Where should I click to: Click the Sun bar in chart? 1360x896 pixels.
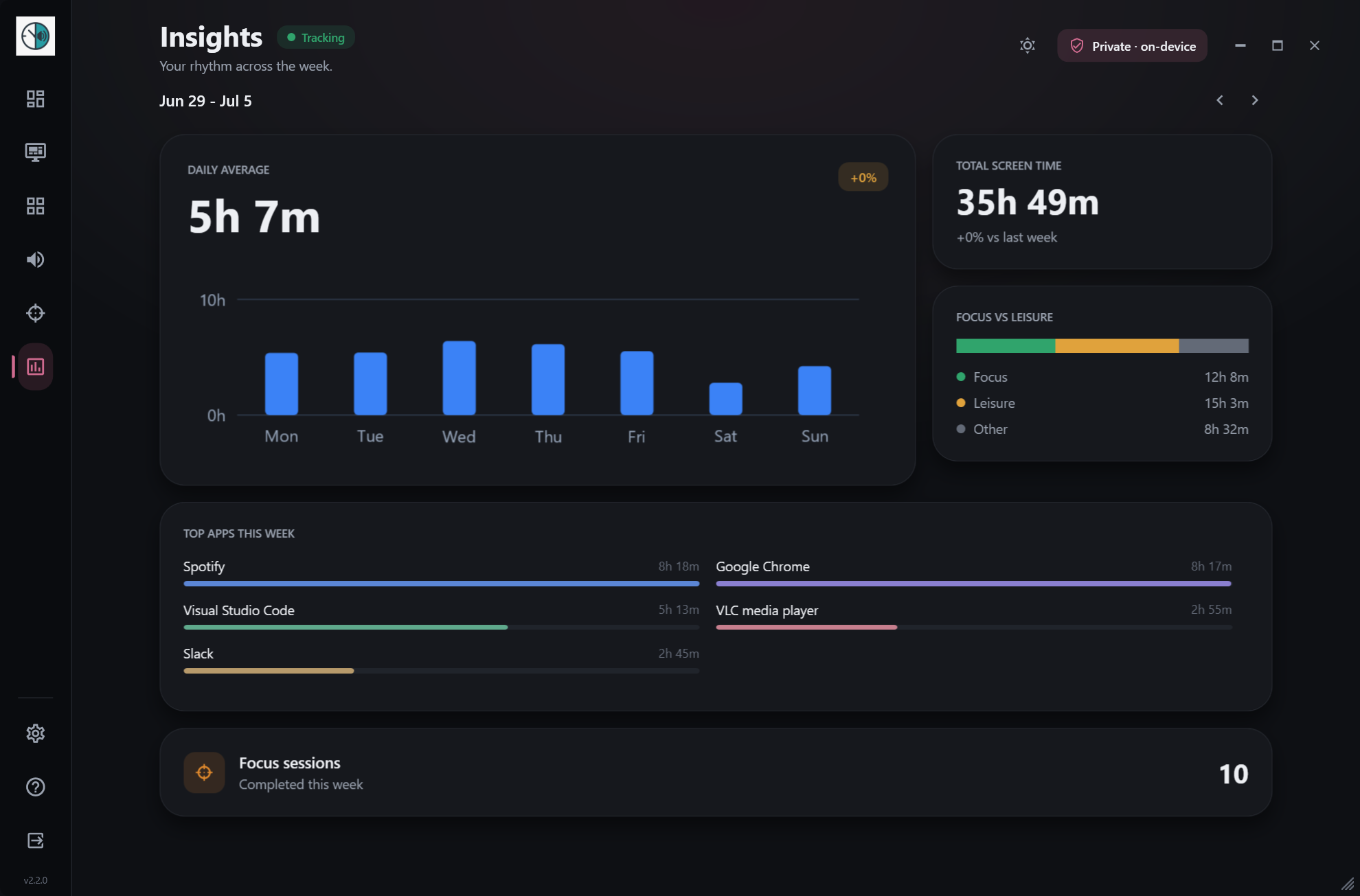(x=815, y=391)
